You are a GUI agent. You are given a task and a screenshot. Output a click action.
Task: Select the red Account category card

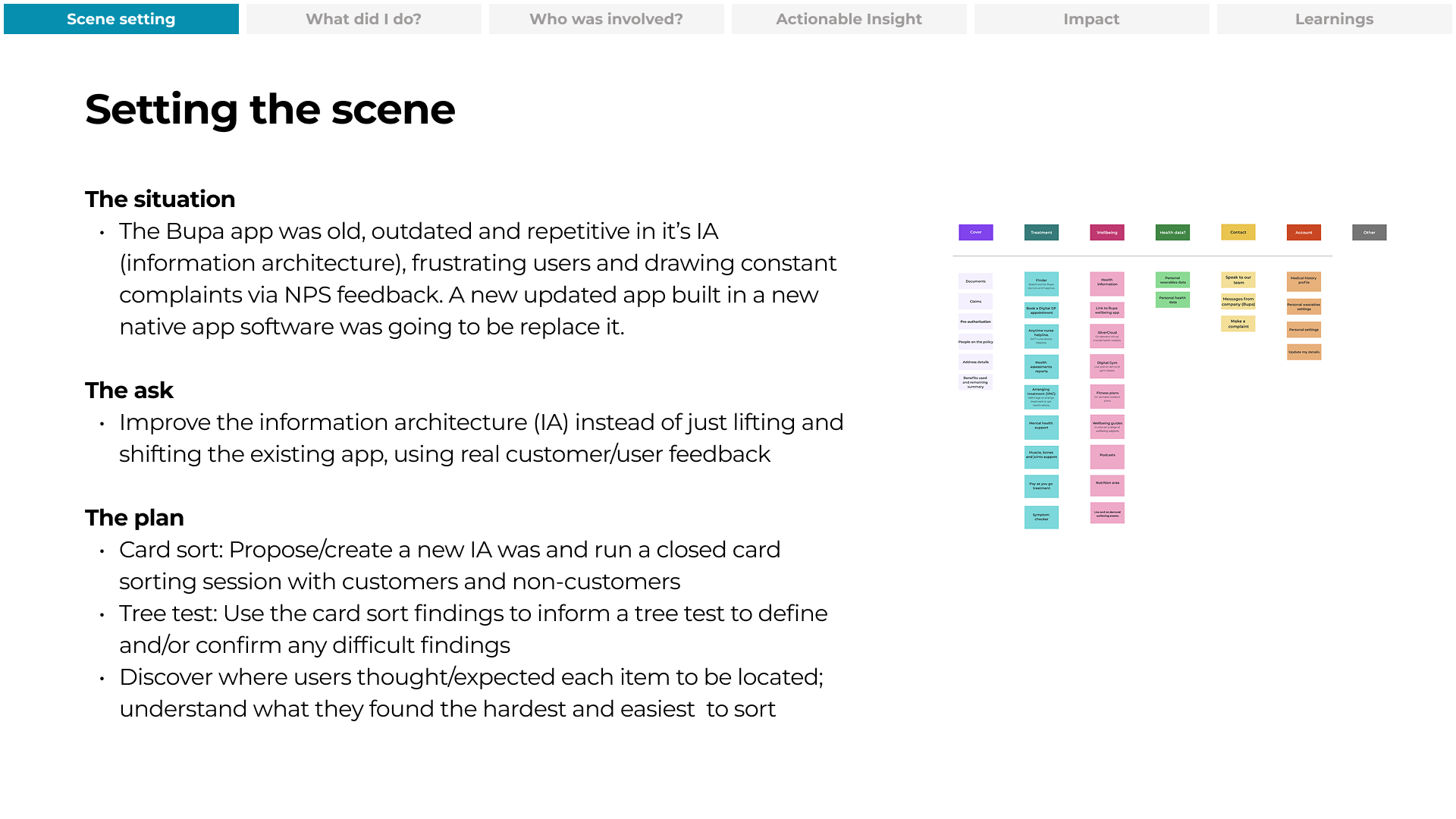[1304, 232]
